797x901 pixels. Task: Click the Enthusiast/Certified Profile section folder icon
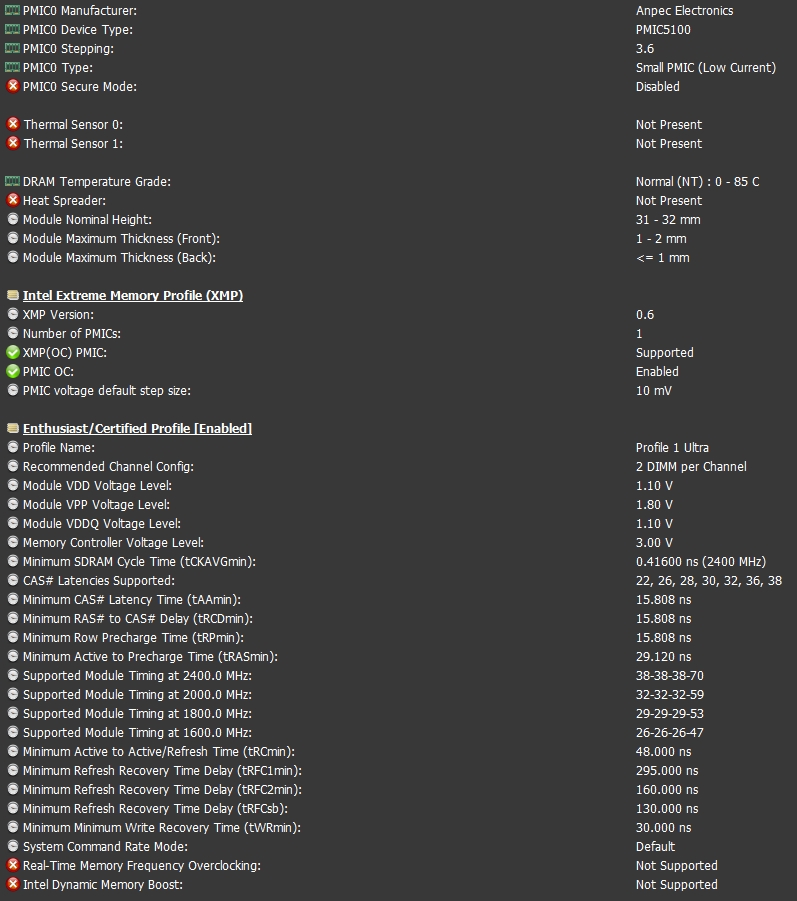[13, 428]
